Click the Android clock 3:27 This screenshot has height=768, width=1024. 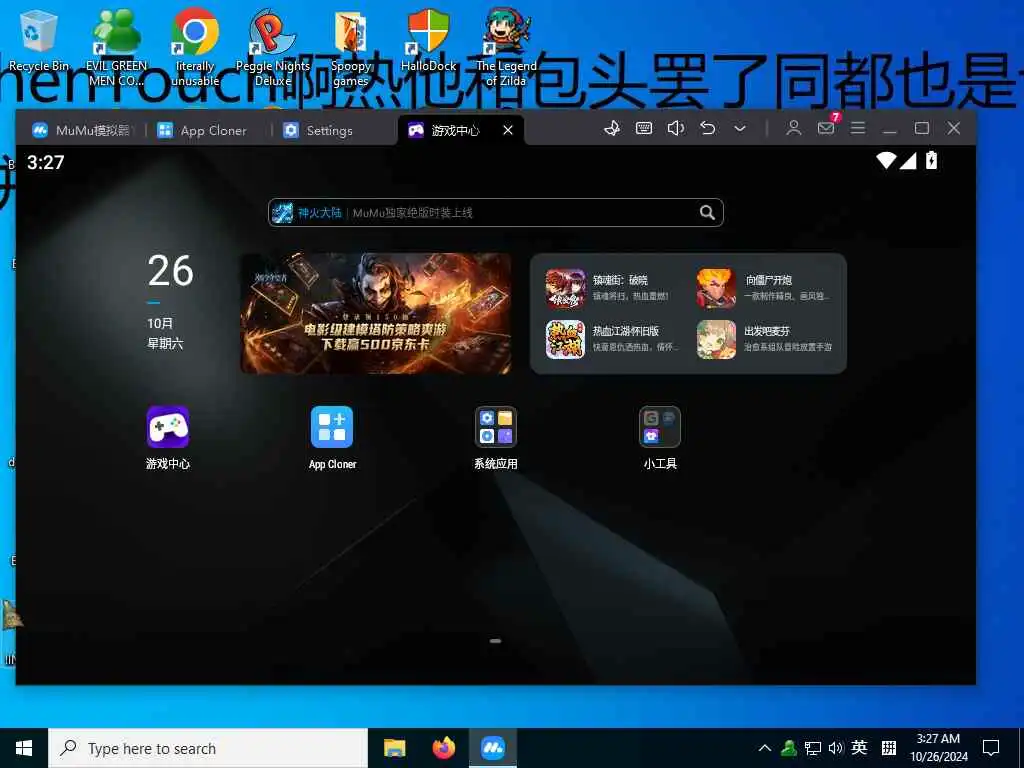coord(46,162)
